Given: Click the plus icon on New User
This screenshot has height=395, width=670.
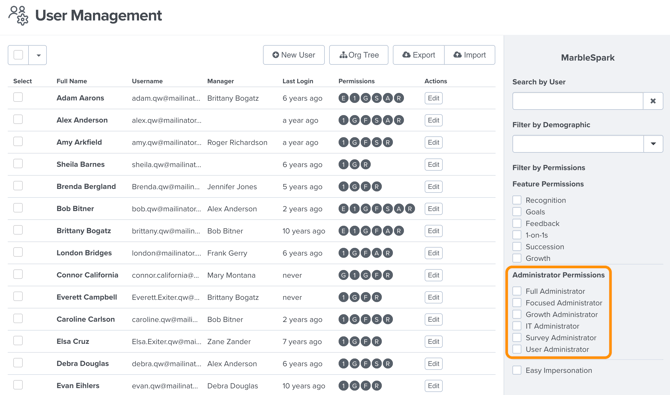Looking at the screenshot, I should [x=276, y=55].
